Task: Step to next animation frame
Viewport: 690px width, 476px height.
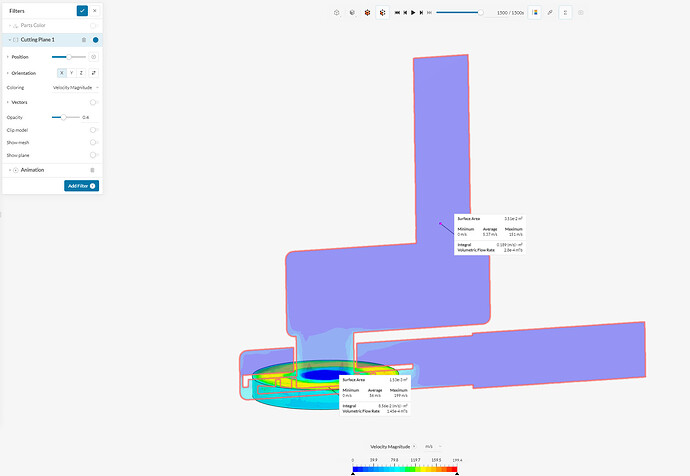Action: click(x=421, y=13)
